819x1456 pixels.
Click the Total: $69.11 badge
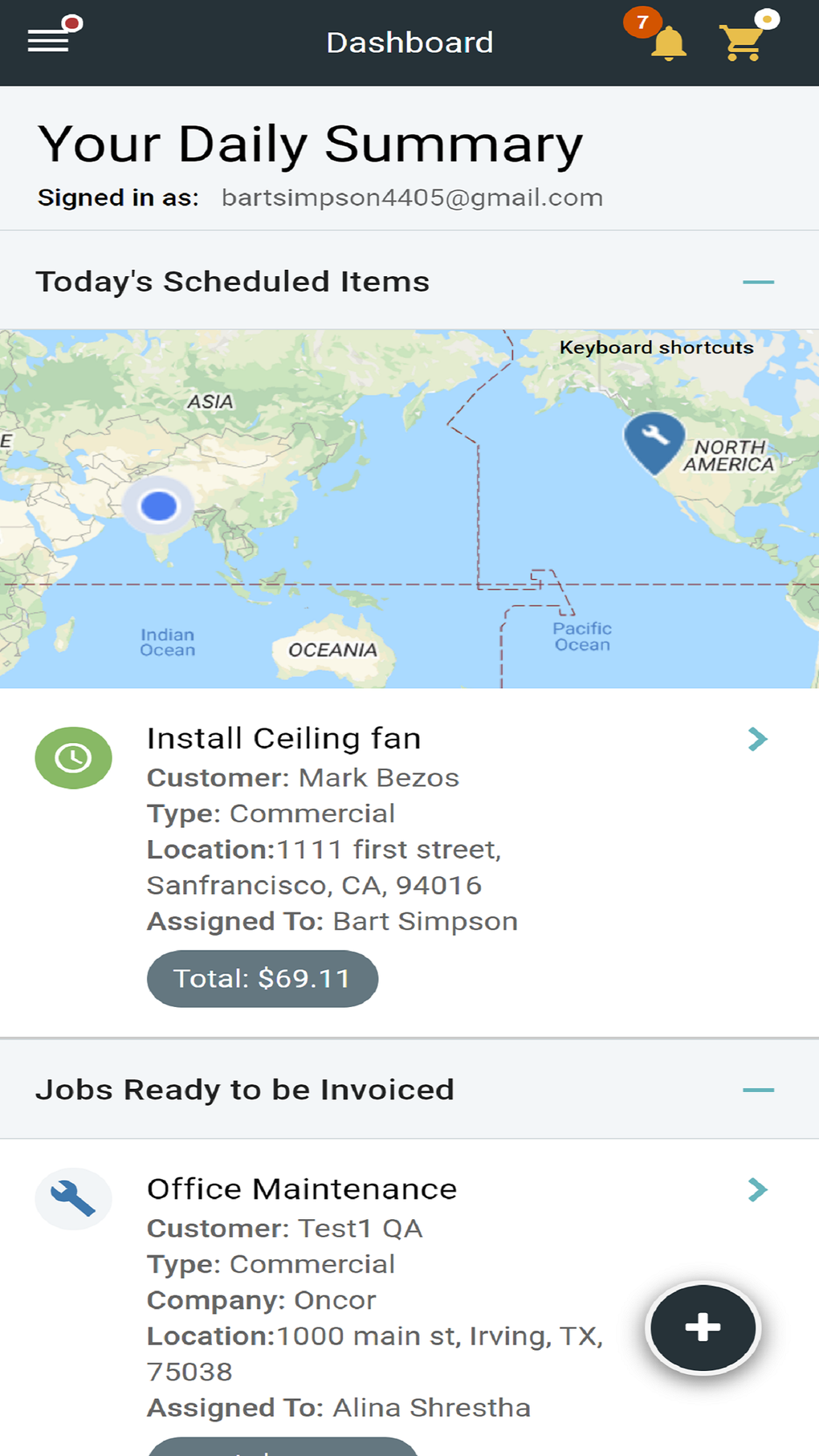point(262,978)
